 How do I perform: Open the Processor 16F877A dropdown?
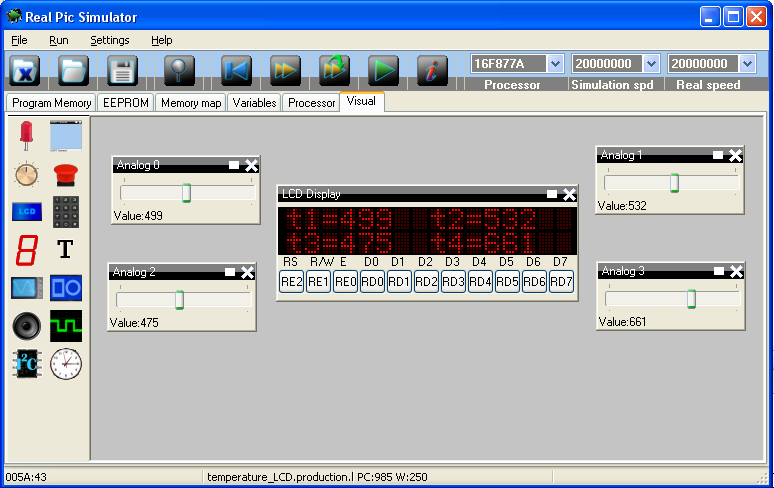[556, 63]
